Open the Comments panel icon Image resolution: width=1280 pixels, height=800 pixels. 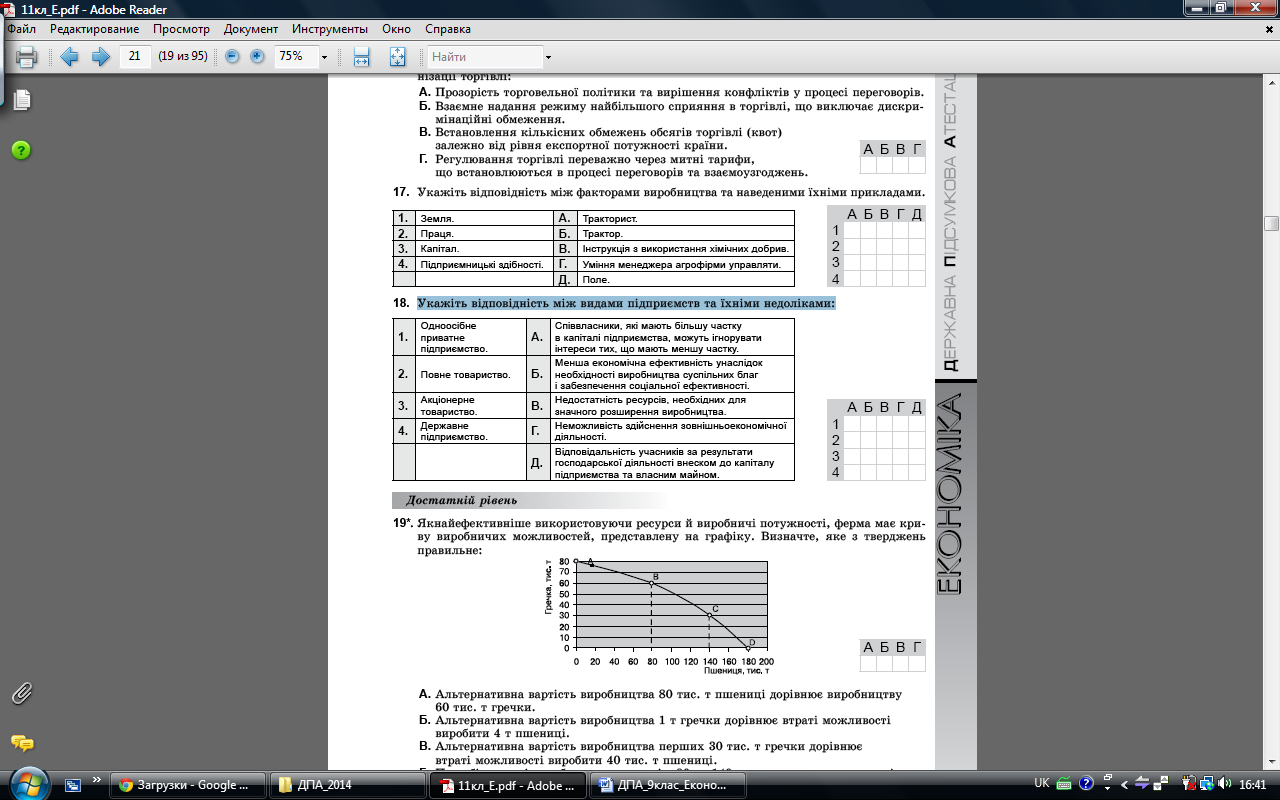tap(21, 743)
